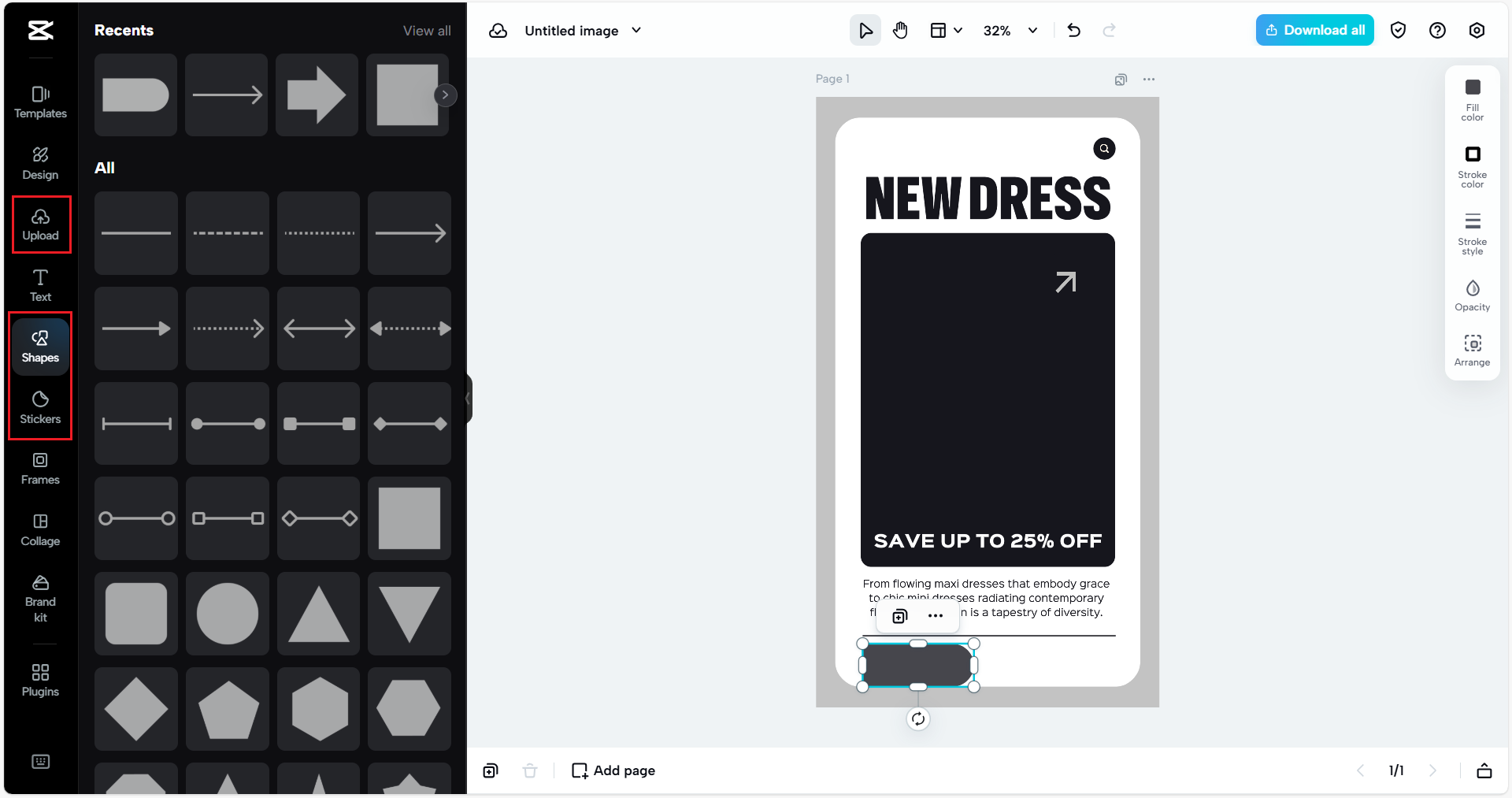Switch to the Design panel
Screen dimensions: 1512x798
pyautogui.click(x=40, y=162)
